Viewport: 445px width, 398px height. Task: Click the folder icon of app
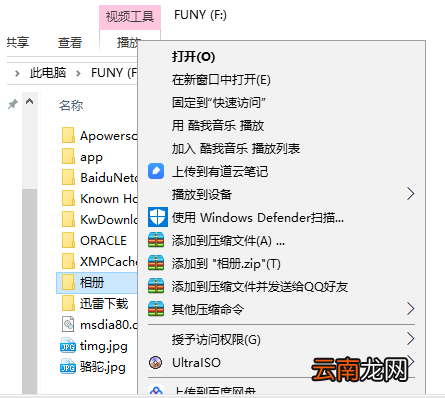pyautogui.click(x=68, y=157)
